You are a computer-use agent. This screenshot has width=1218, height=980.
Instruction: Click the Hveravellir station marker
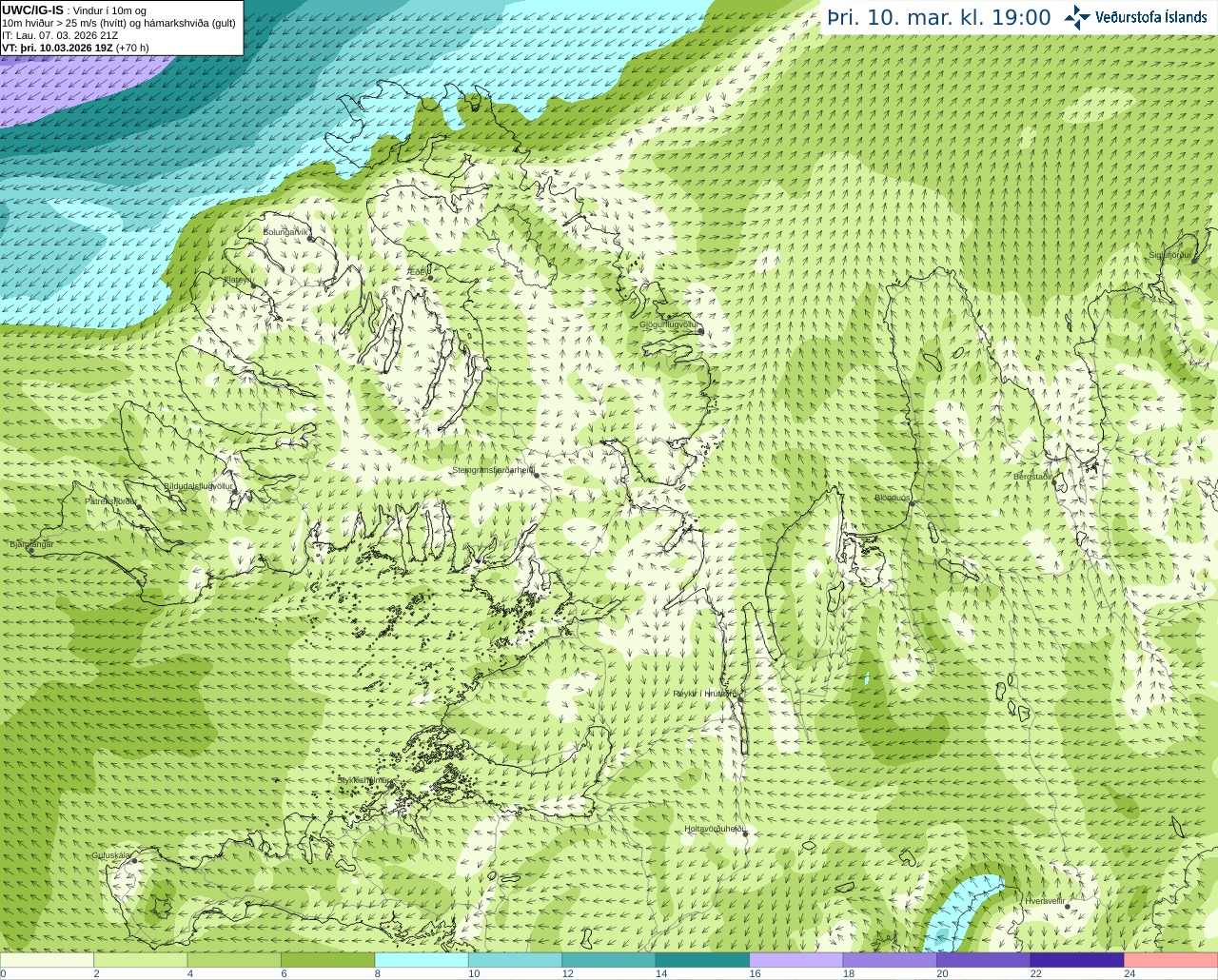click(1068, 907)
